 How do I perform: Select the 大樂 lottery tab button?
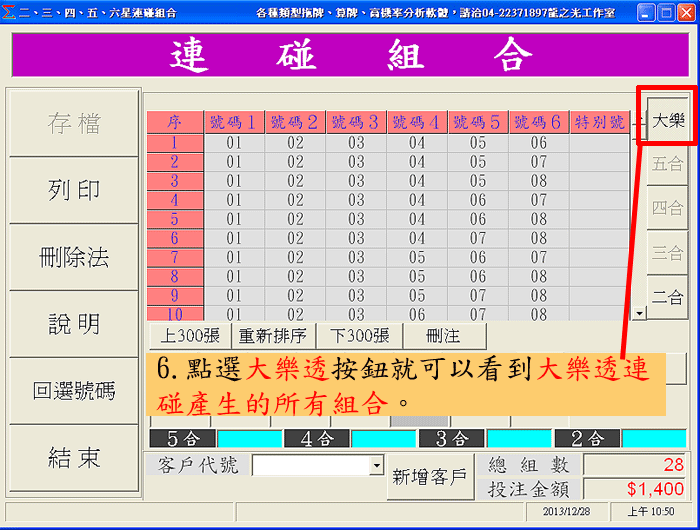pos(667,122)
